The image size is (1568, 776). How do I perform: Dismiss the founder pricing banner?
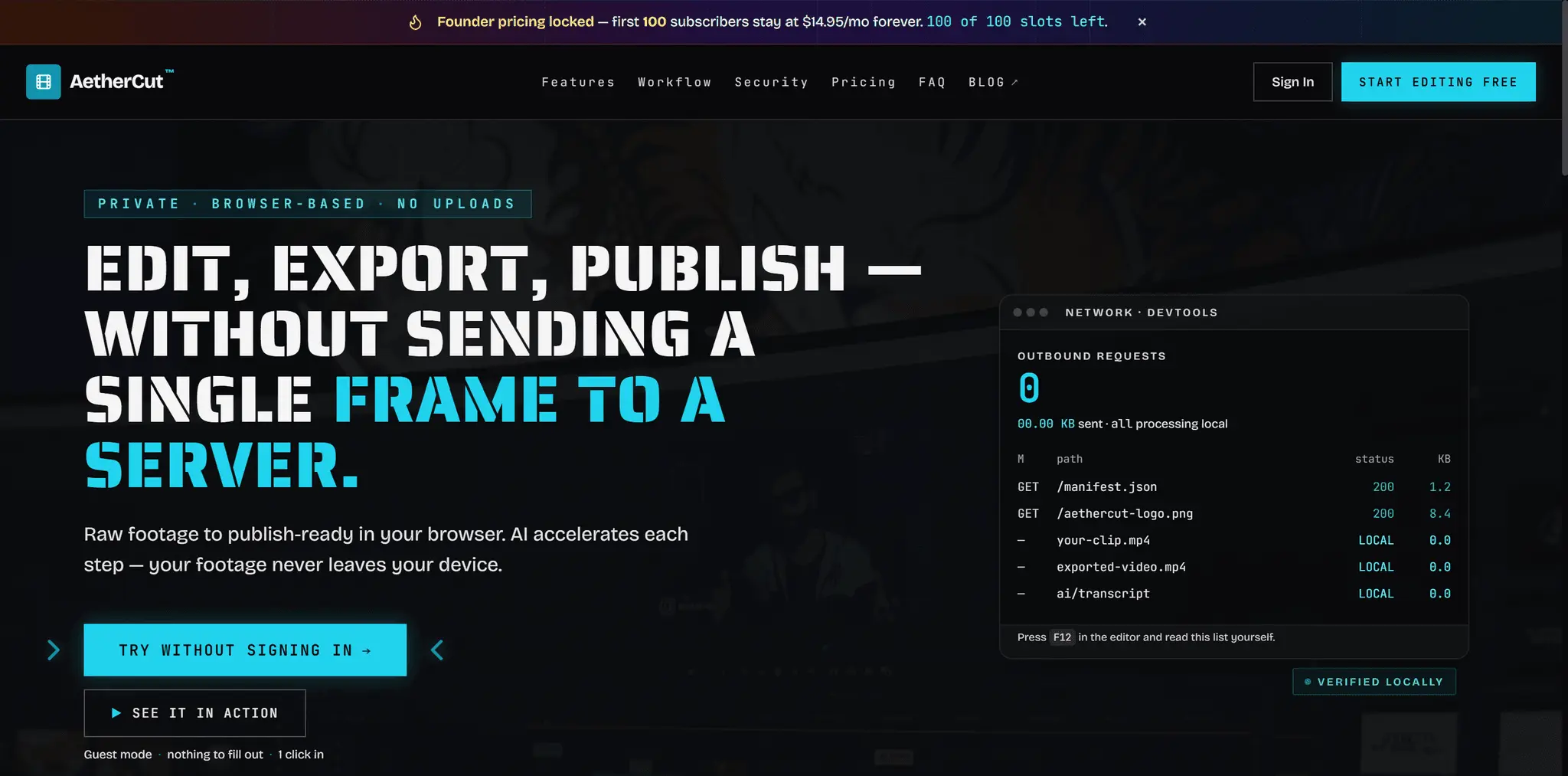[x=1142, y=21]
